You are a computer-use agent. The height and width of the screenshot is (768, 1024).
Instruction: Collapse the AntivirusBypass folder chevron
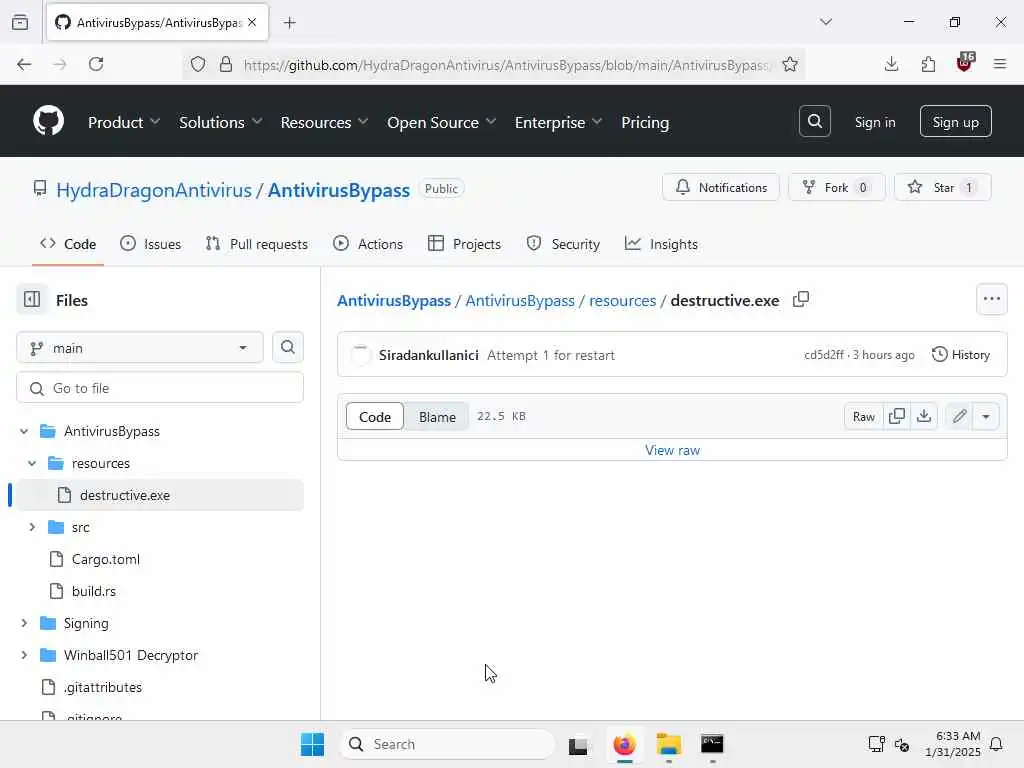click(24, 431)
